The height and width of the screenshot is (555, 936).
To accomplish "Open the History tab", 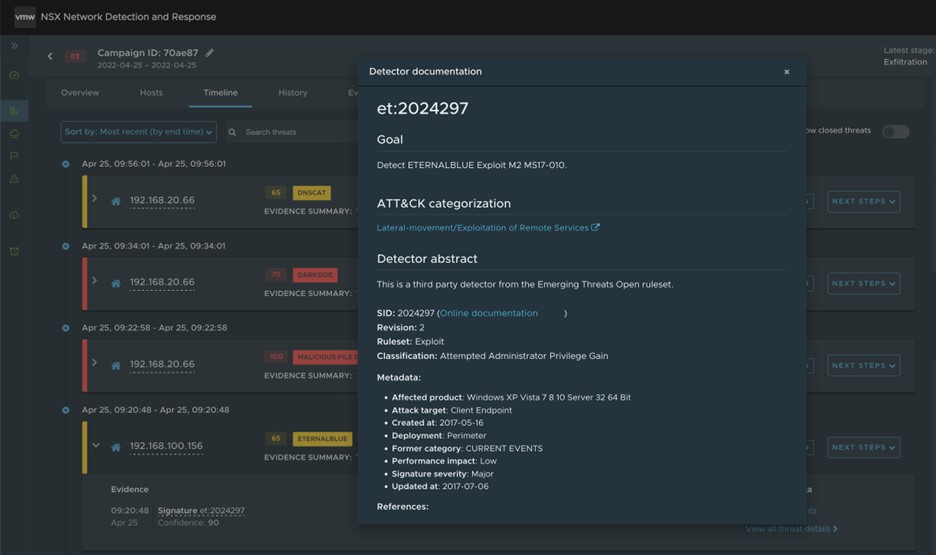I will coord(292,93).
